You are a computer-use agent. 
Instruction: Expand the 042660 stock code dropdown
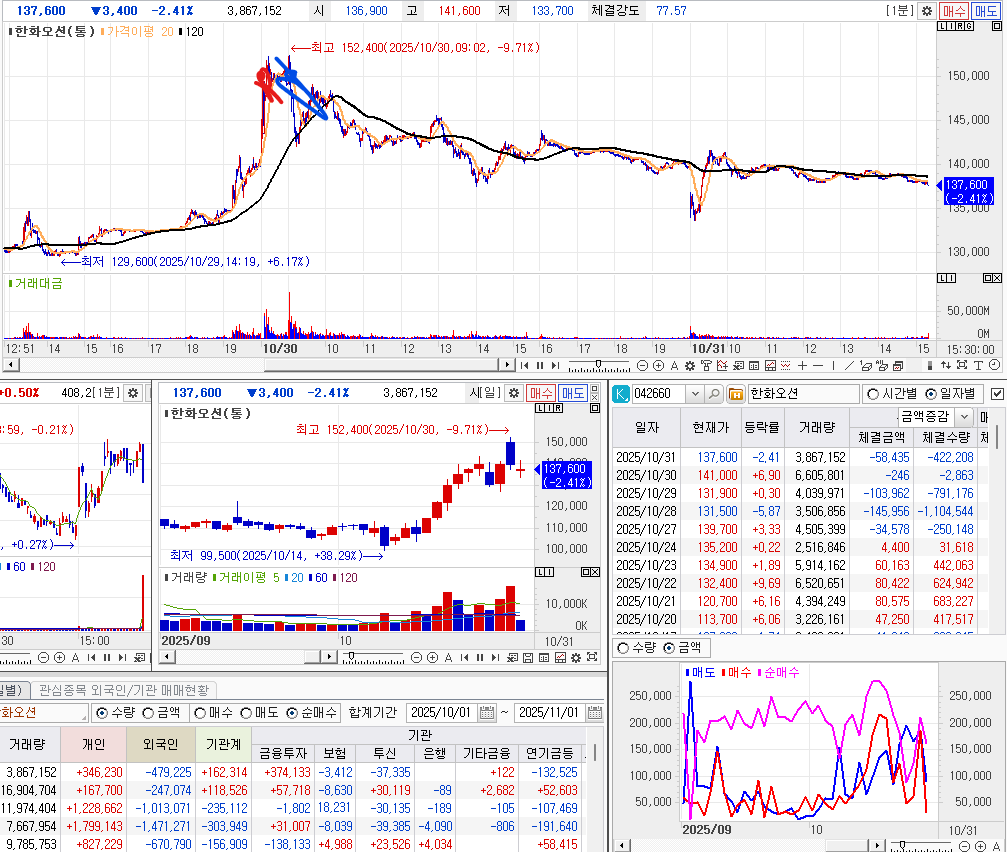tap(695, 394)
